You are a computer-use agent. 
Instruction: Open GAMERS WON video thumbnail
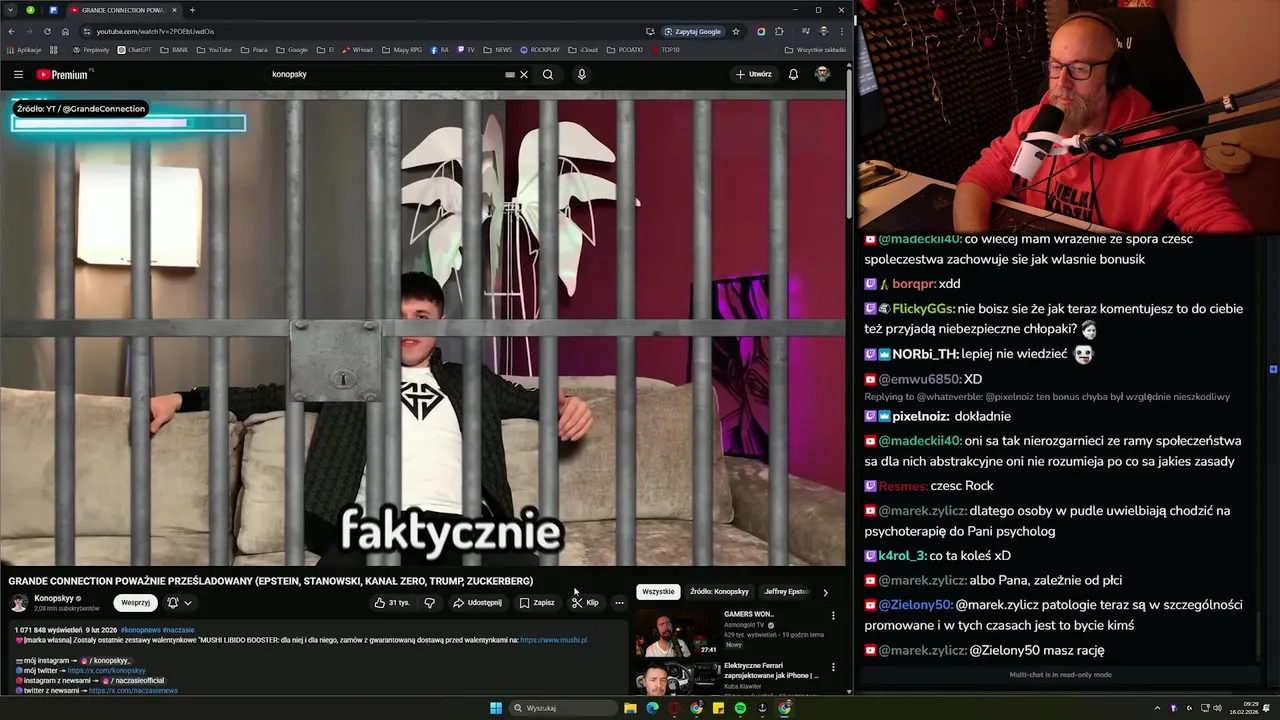[678, 632]
